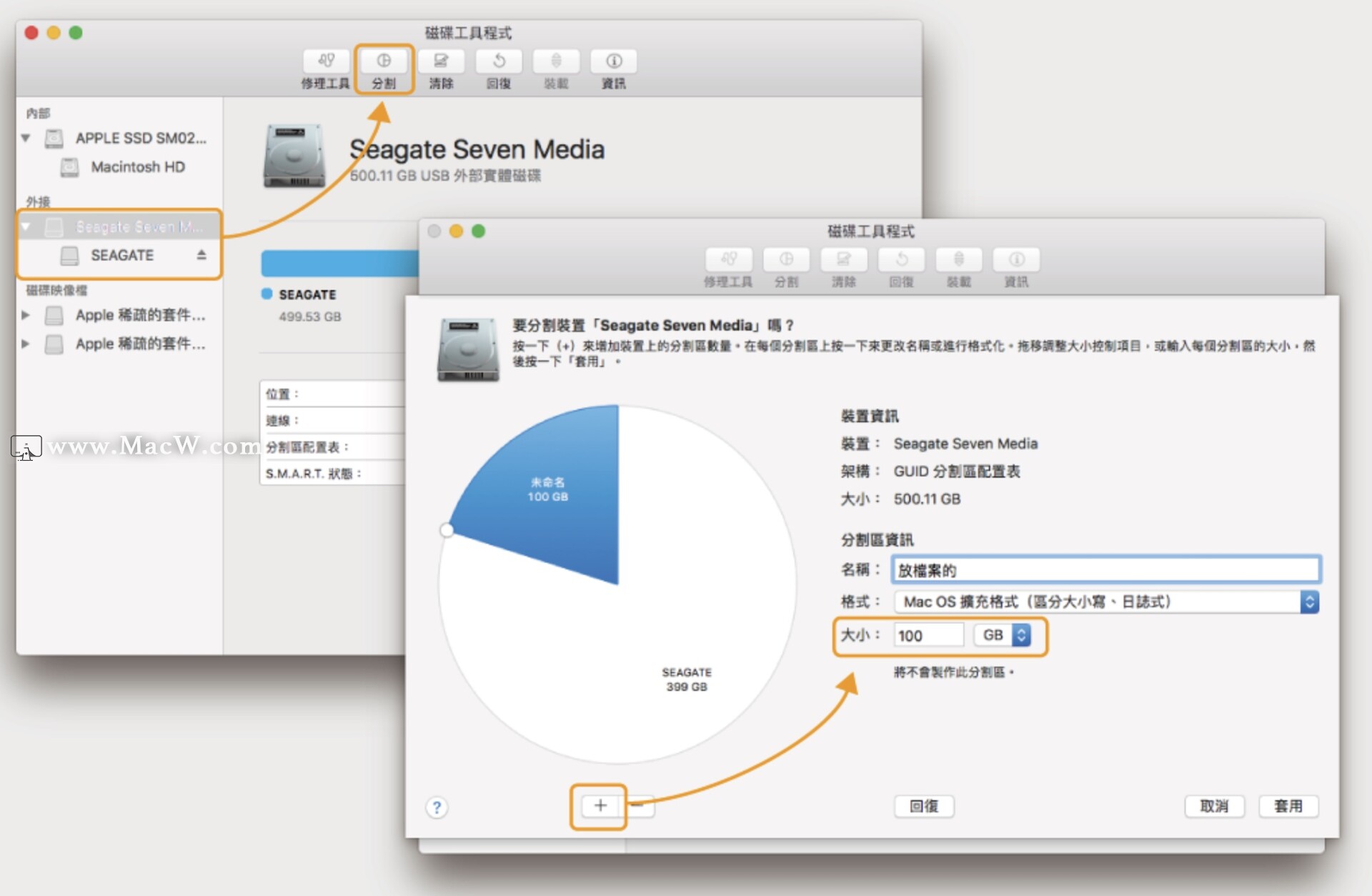
Task: Add a partition with plus button
Action: (x=600, y=806)
